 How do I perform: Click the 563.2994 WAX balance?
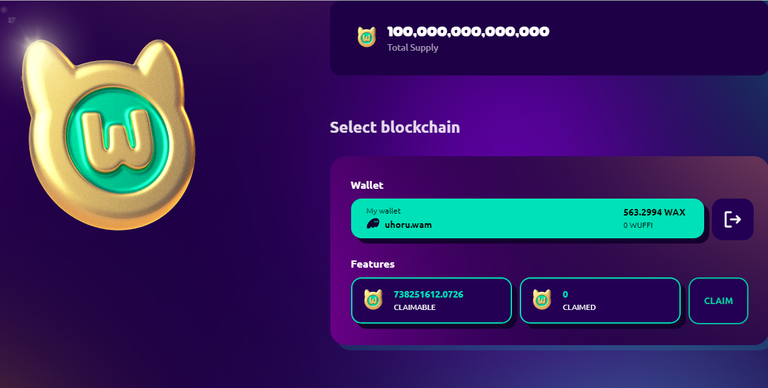[x=654, y=212]
